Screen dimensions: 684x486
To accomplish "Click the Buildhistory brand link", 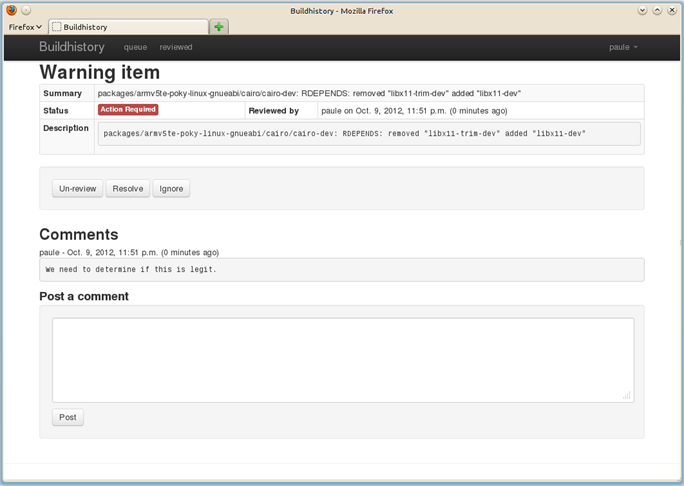I will pyautogui.click(x=72, y=47).
